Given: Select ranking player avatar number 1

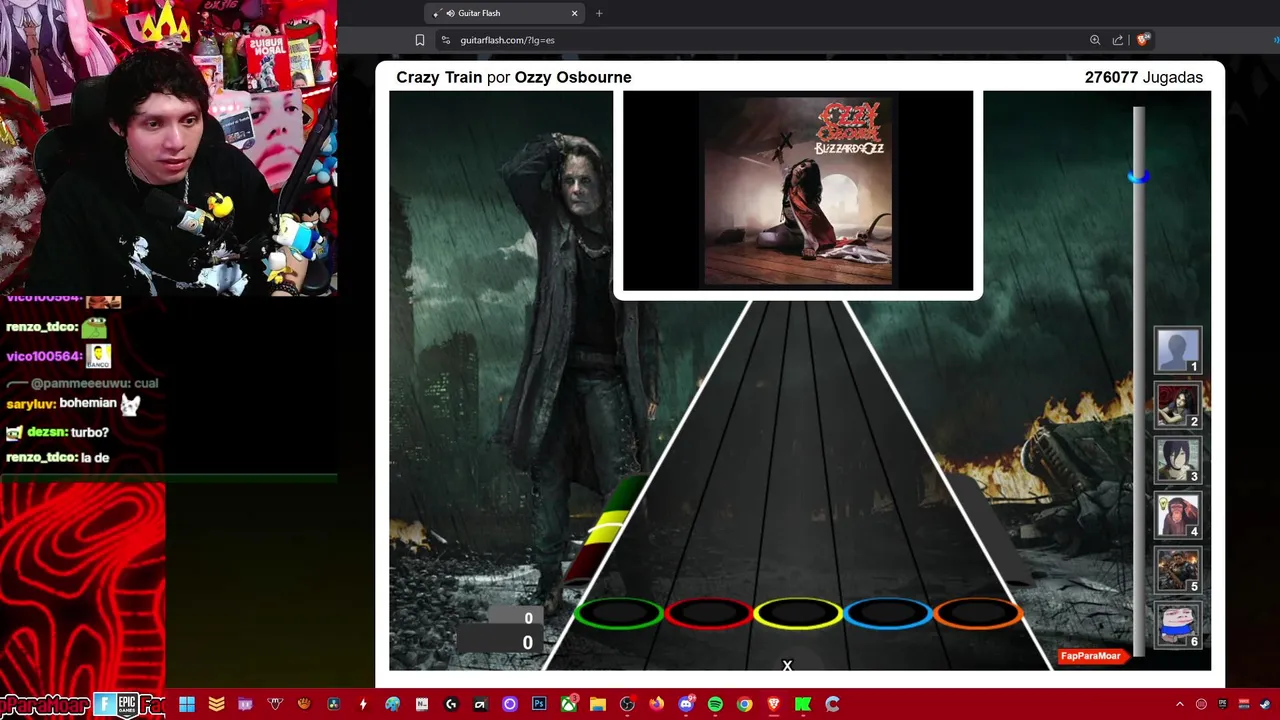Looking at the screenshot, I should click(x=1178, y=351).
